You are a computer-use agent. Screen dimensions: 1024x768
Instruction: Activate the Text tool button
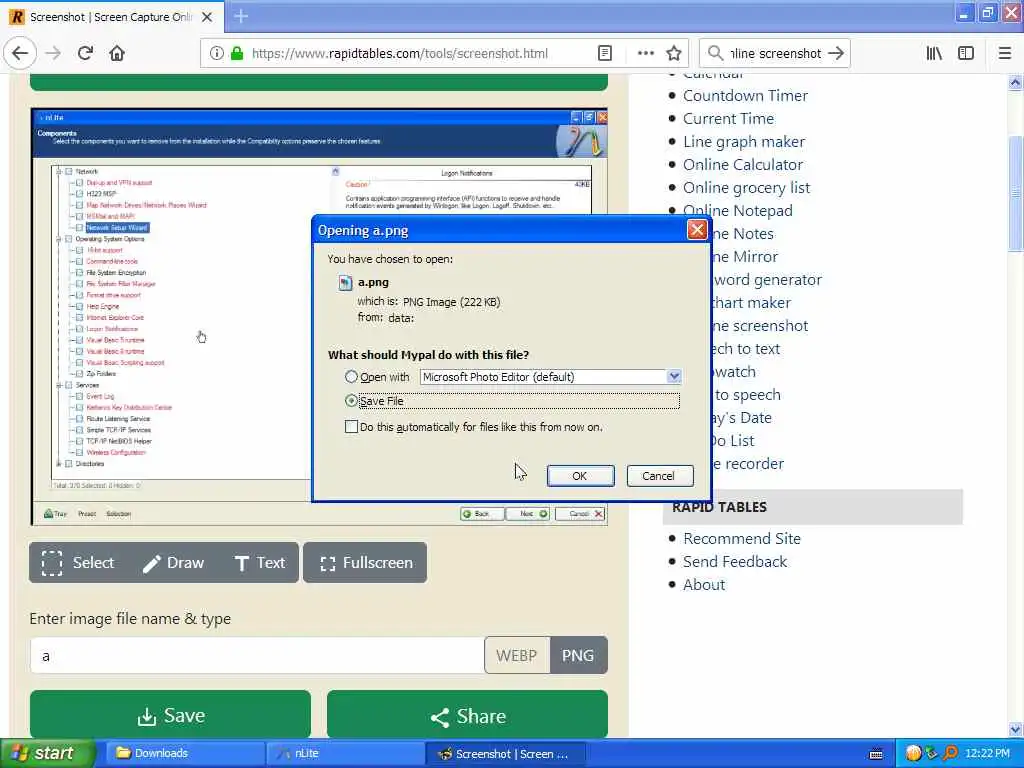[x=260, y=562]
